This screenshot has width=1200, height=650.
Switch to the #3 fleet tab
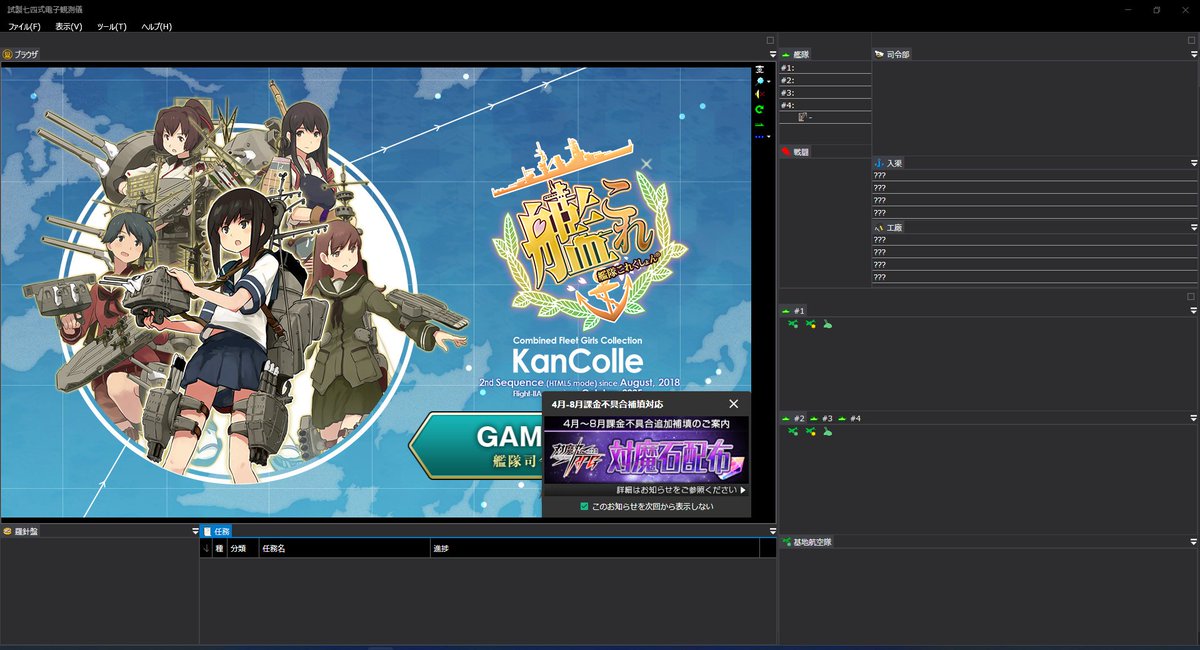point(822,418)
